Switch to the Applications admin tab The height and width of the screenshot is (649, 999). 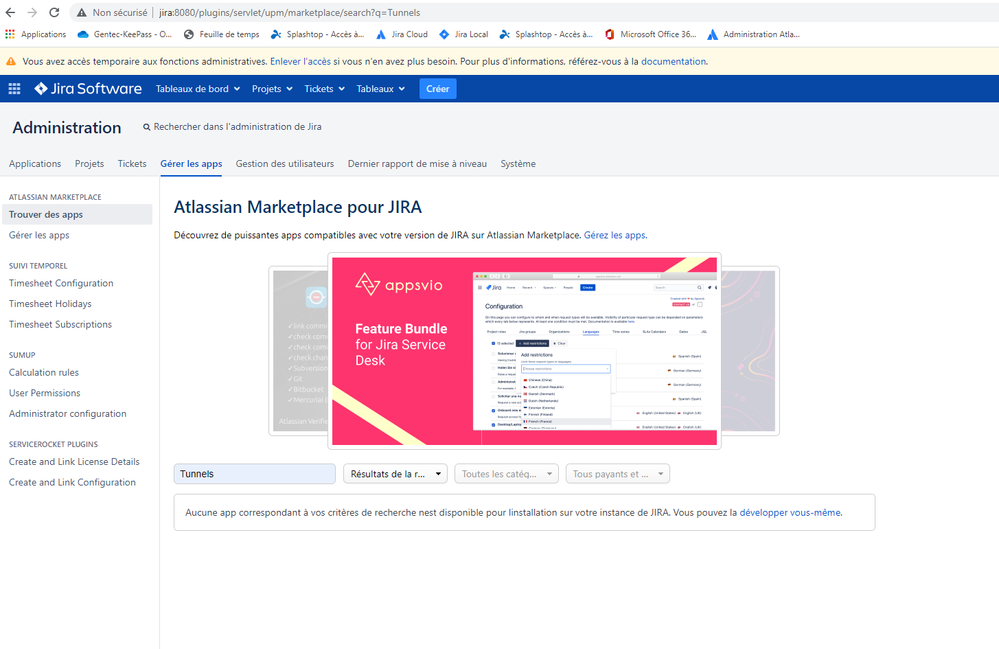tap(35, 164)
